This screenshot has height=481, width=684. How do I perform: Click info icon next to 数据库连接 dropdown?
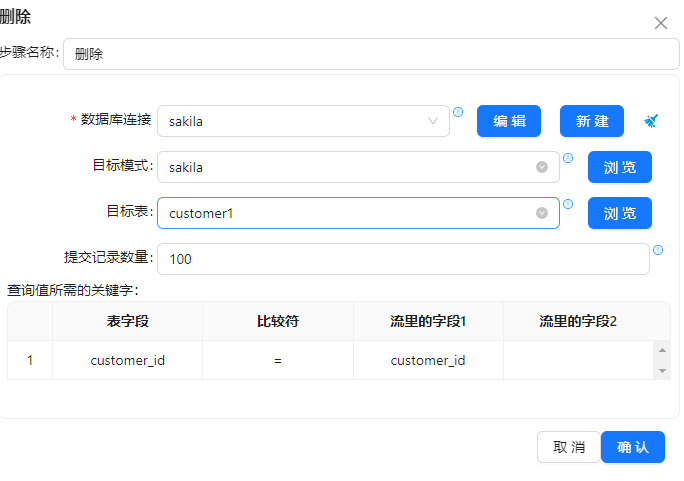click(x=458, y=112)
